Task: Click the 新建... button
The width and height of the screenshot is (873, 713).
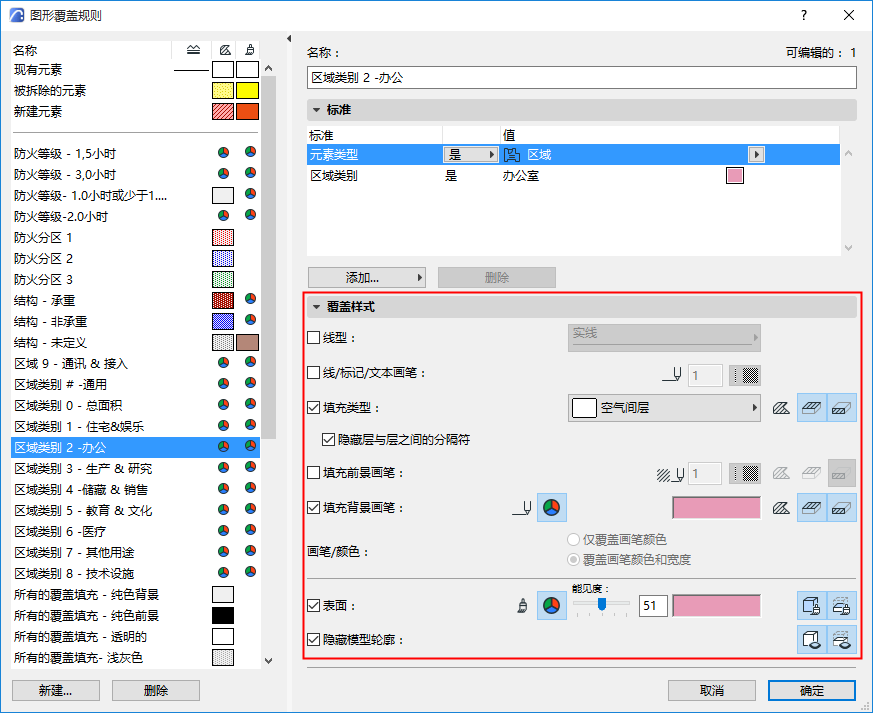Action: tap(56, 691)
